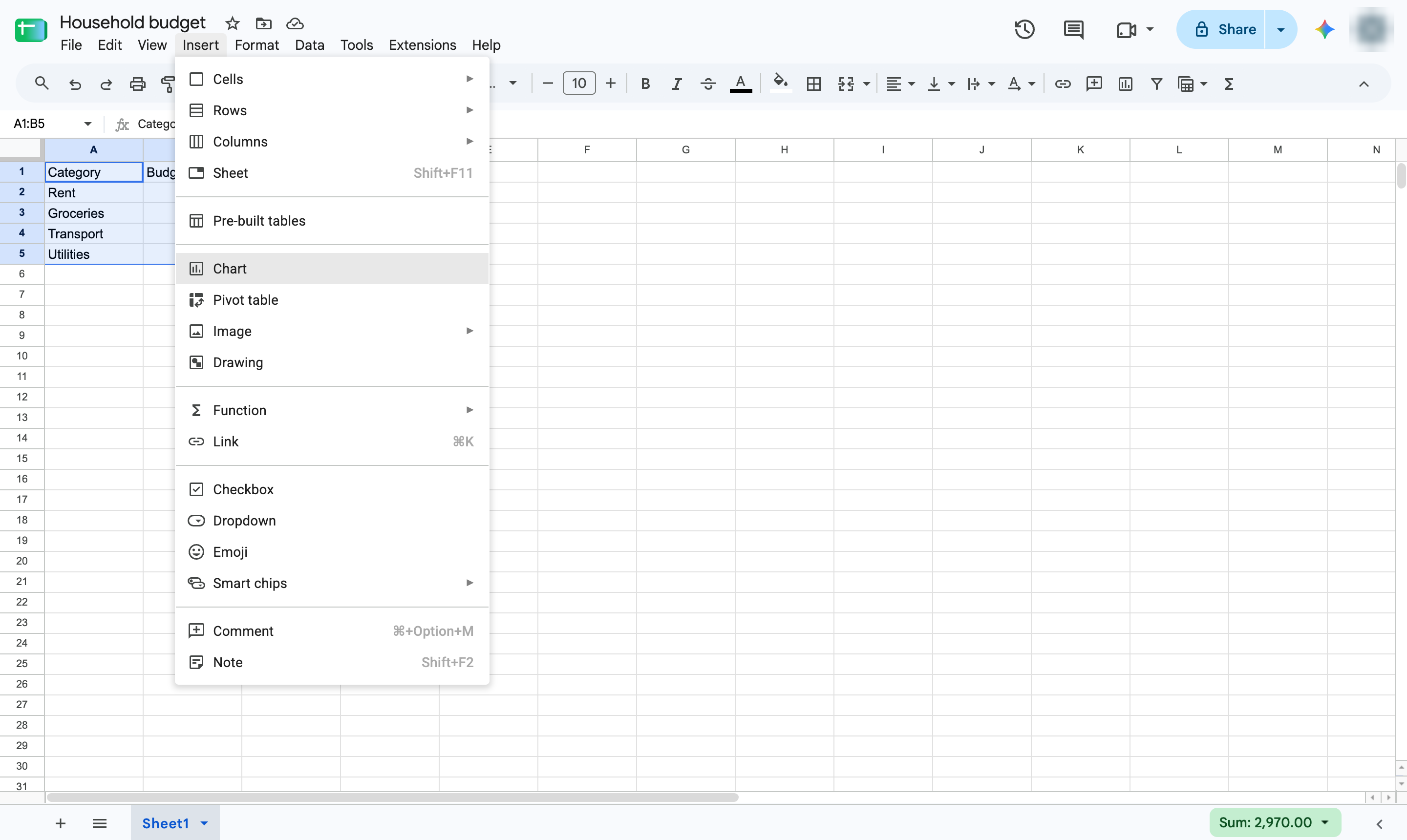Open the comments speech bubble icon
The width and height of the screenshot is (1407, 840).
[1073, 29]
